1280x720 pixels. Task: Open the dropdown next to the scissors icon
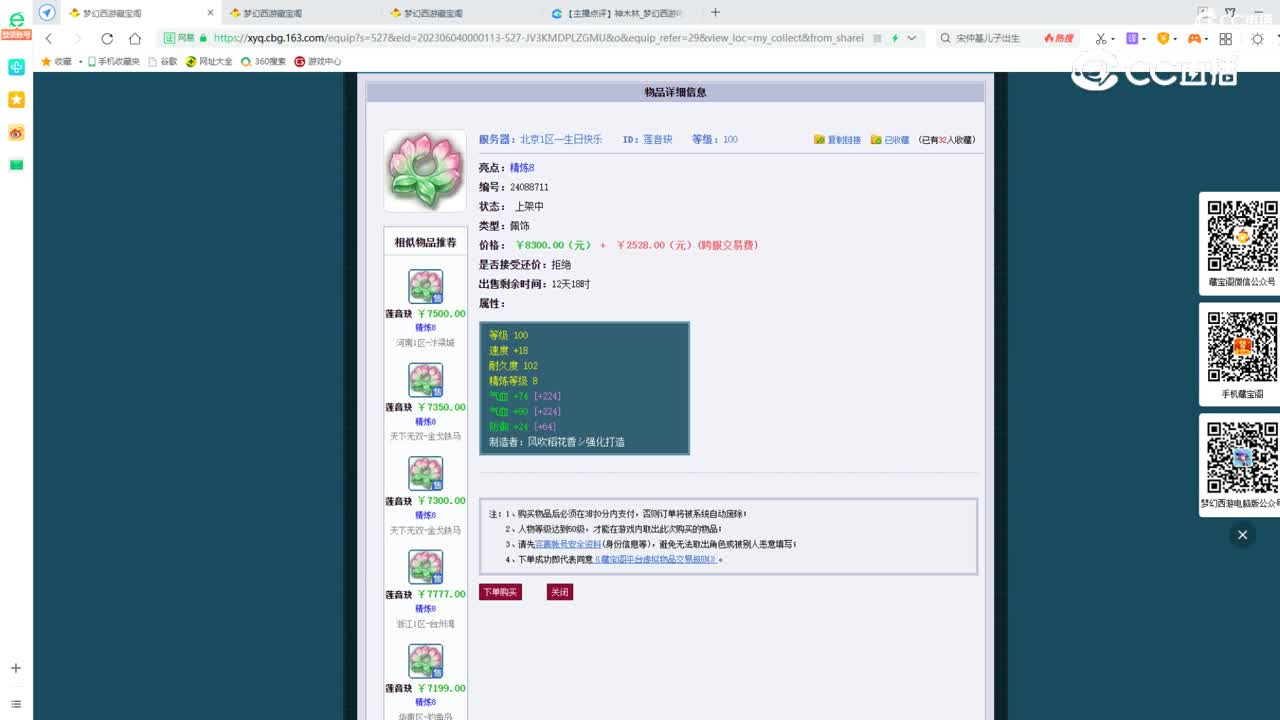pyautogui.click(x=1113, y=39)
